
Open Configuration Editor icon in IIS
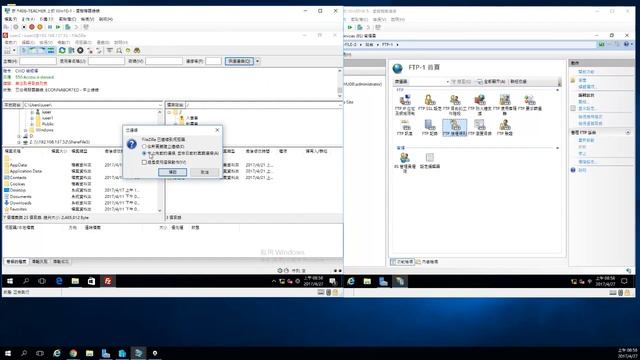[429, 161]
